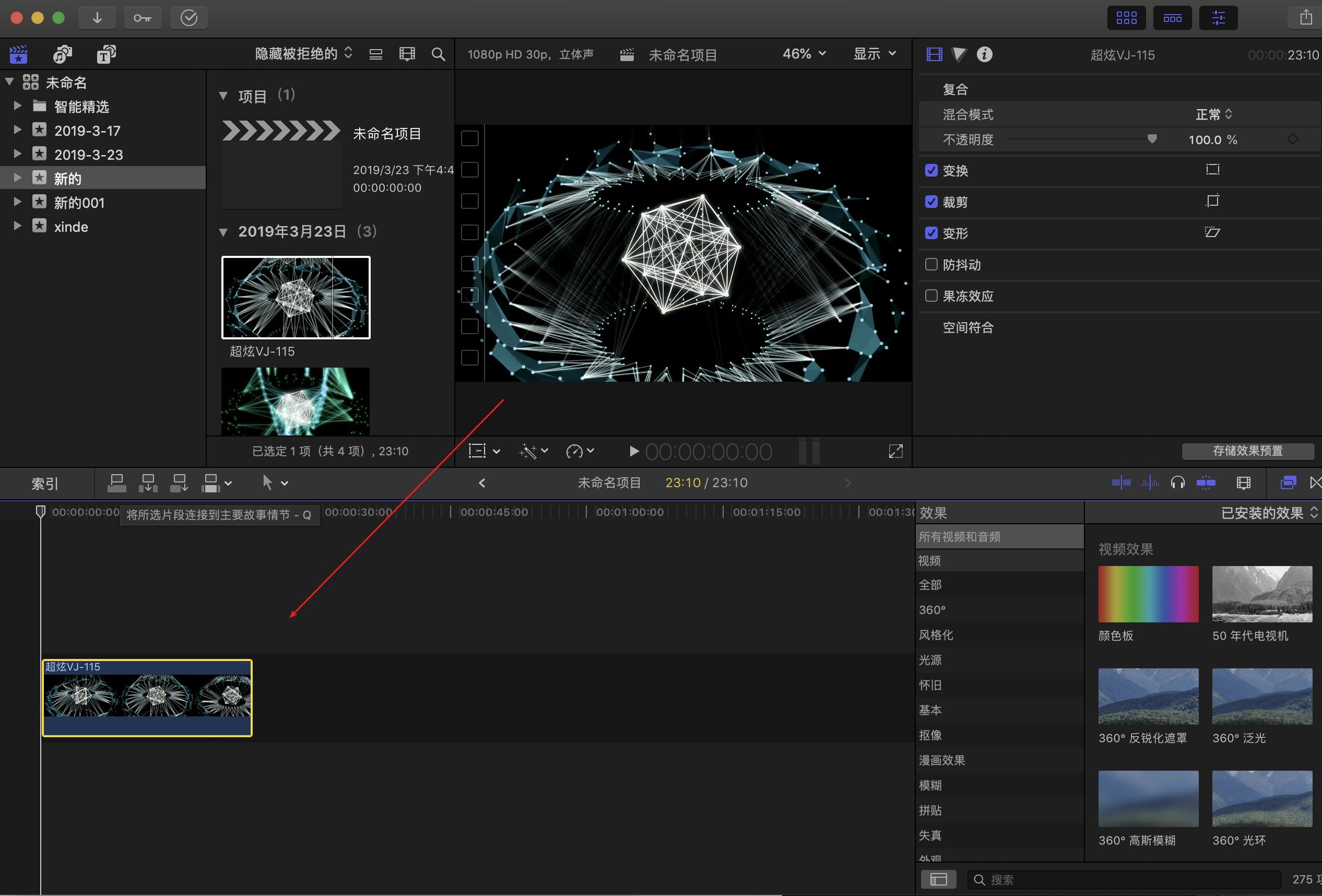This screenshot has height=896, width=1322.
Task: Open the color inspector triangle tab
Action: tap(959, 54)
